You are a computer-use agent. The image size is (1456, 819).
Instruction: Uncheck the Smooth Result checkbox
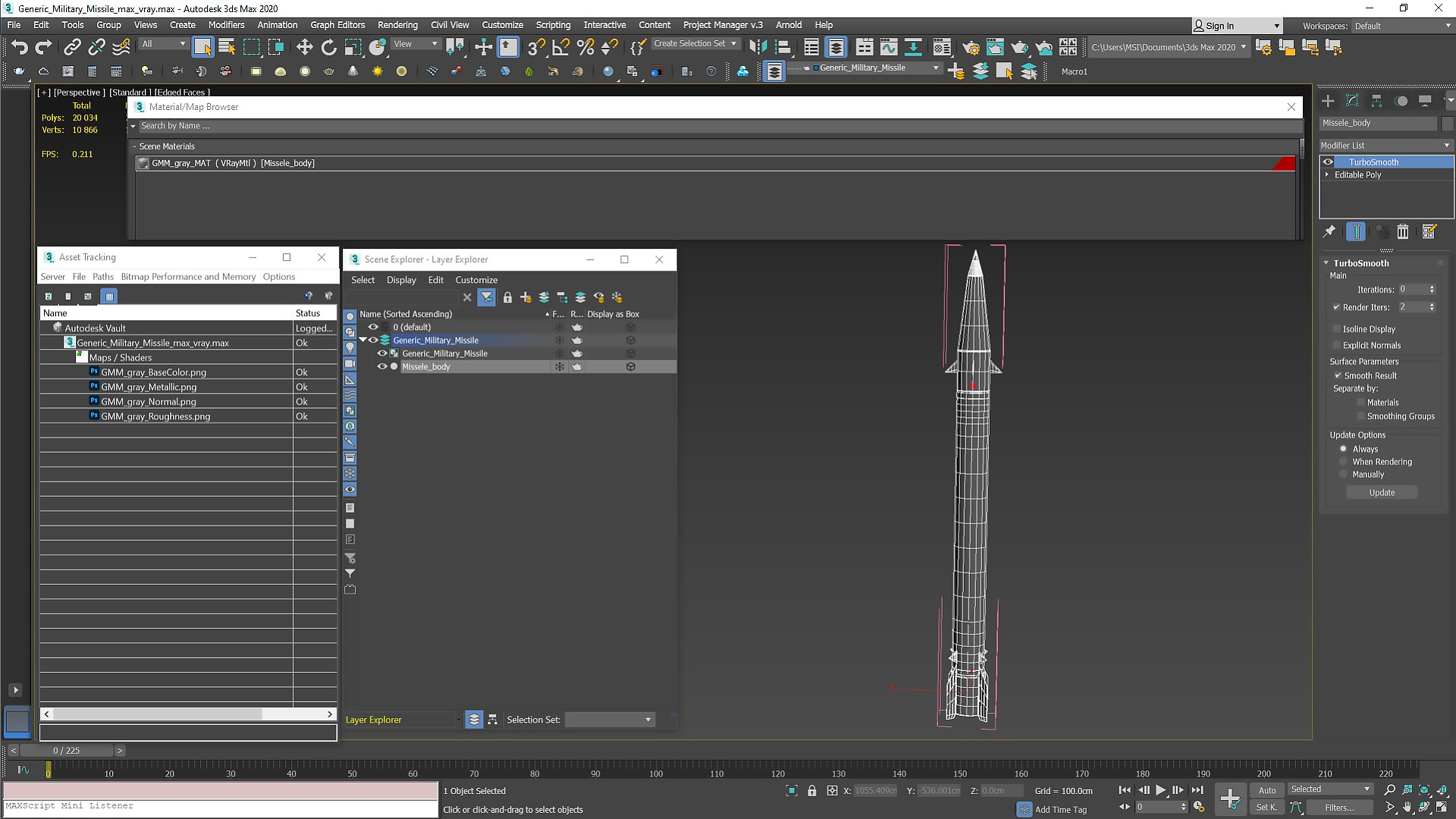coord(1338,375)
